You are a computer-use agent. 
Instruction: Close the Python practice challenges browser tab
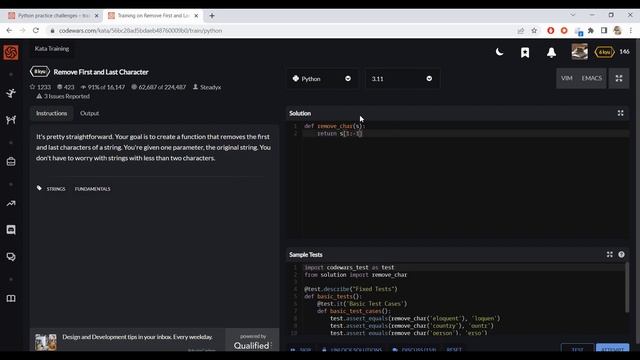[97, 16]
